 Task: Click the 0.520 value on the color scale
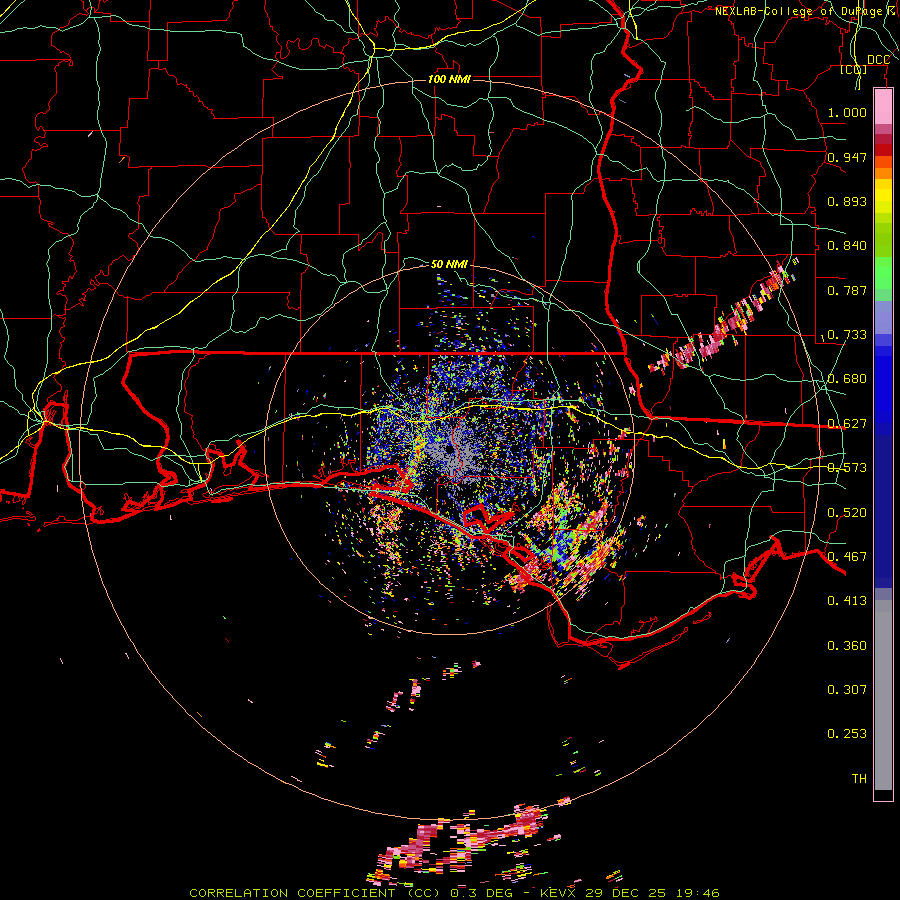coord(847,513)
